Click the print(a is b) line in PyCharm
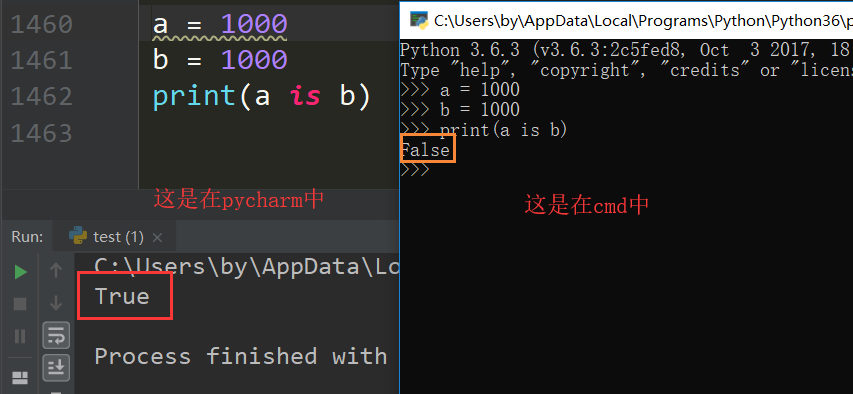This screenshot has width=853, height=394. point(262,96)
